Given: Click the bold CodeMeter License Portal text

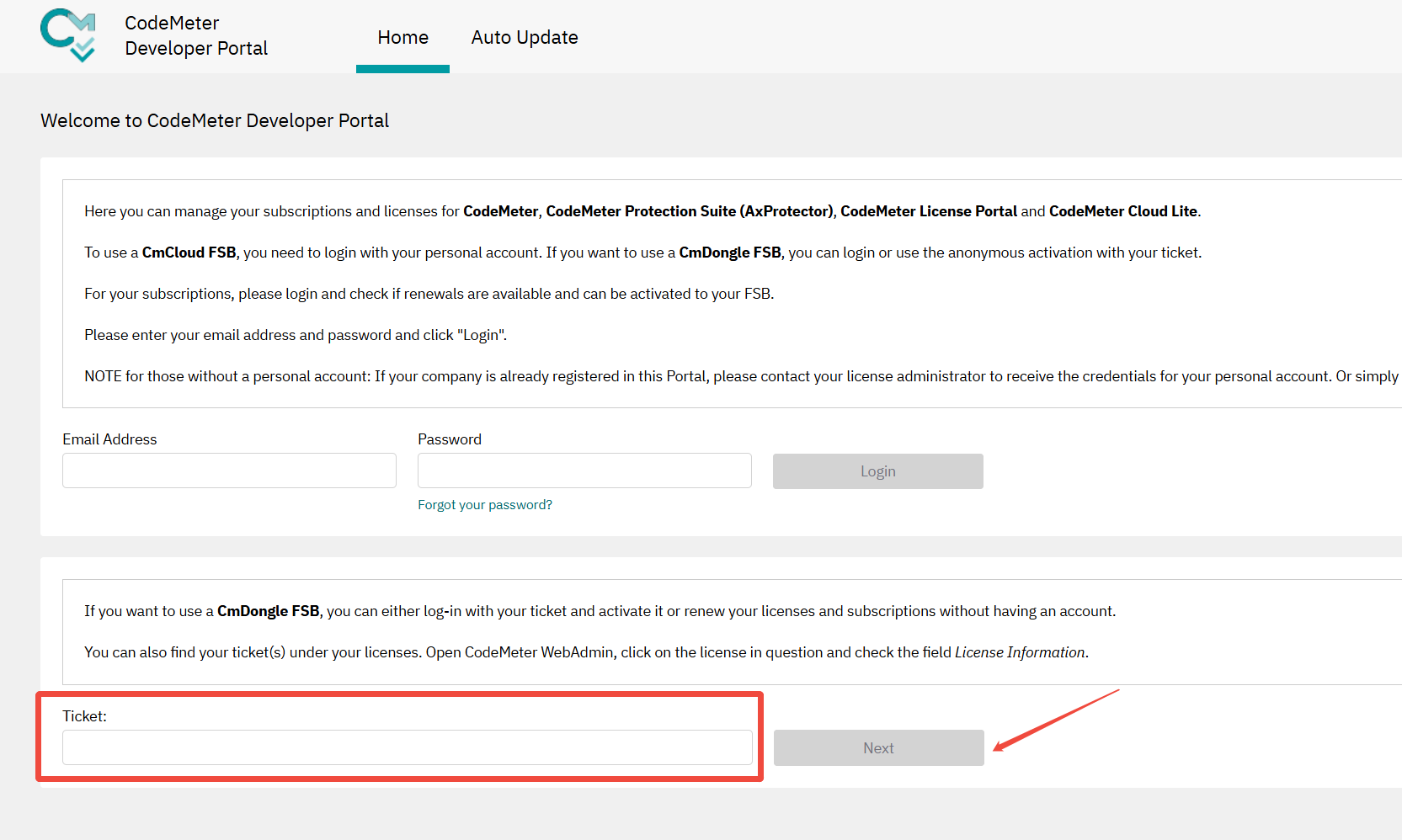Looking at the screenshot, I should tap(929, 211).
